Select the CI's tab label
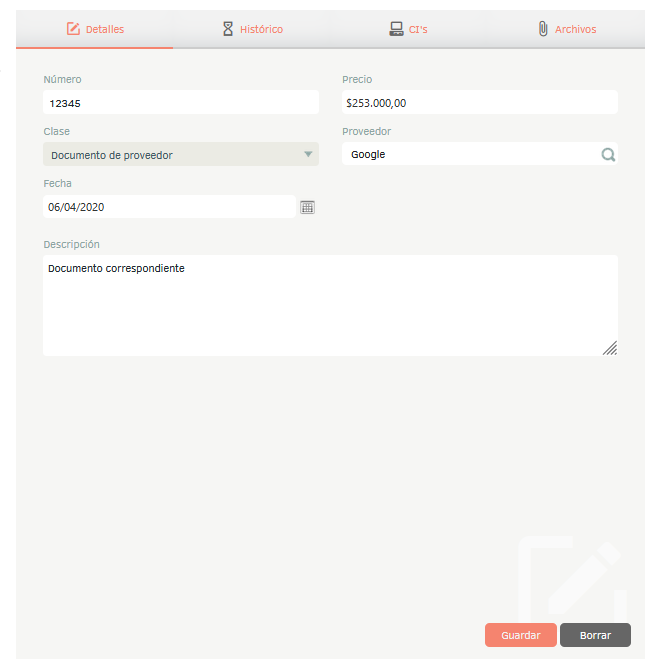653x659 pixels. 418,30
